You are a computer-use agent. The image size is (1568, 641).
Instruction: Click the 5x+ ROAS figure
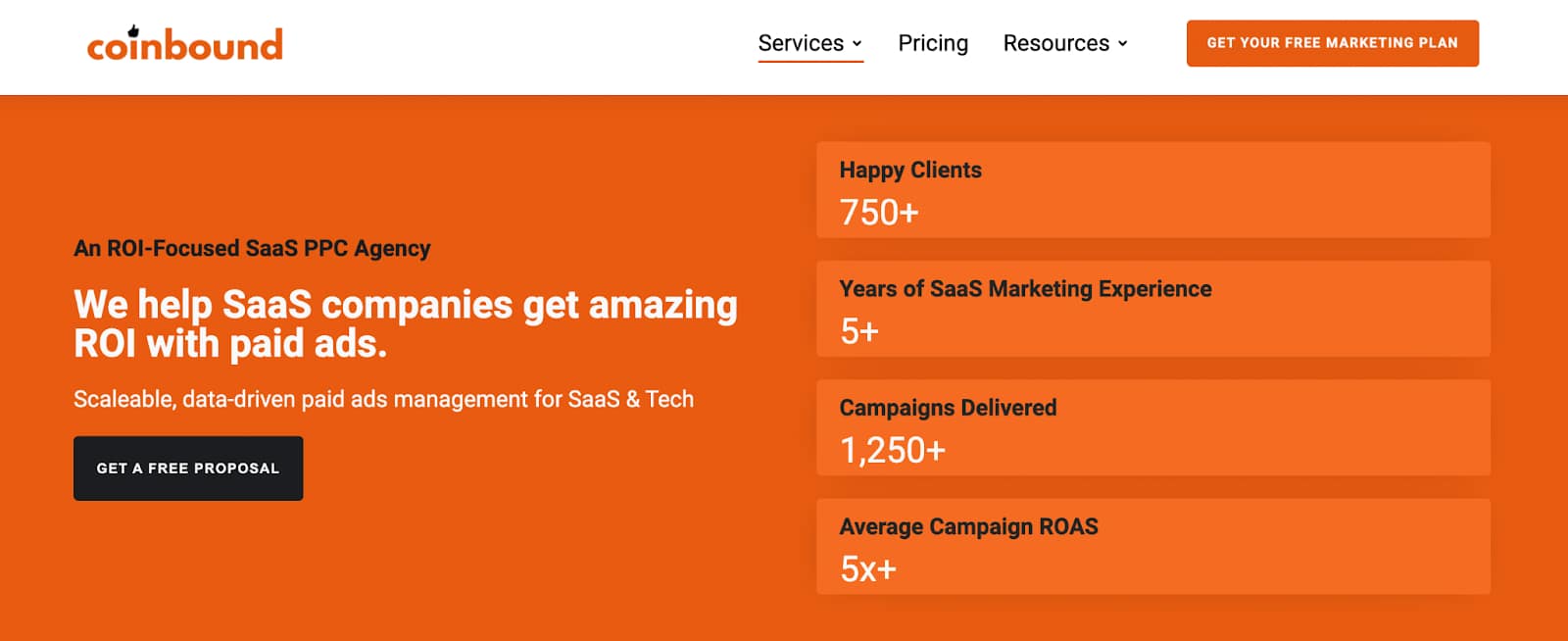pos(867,569)
